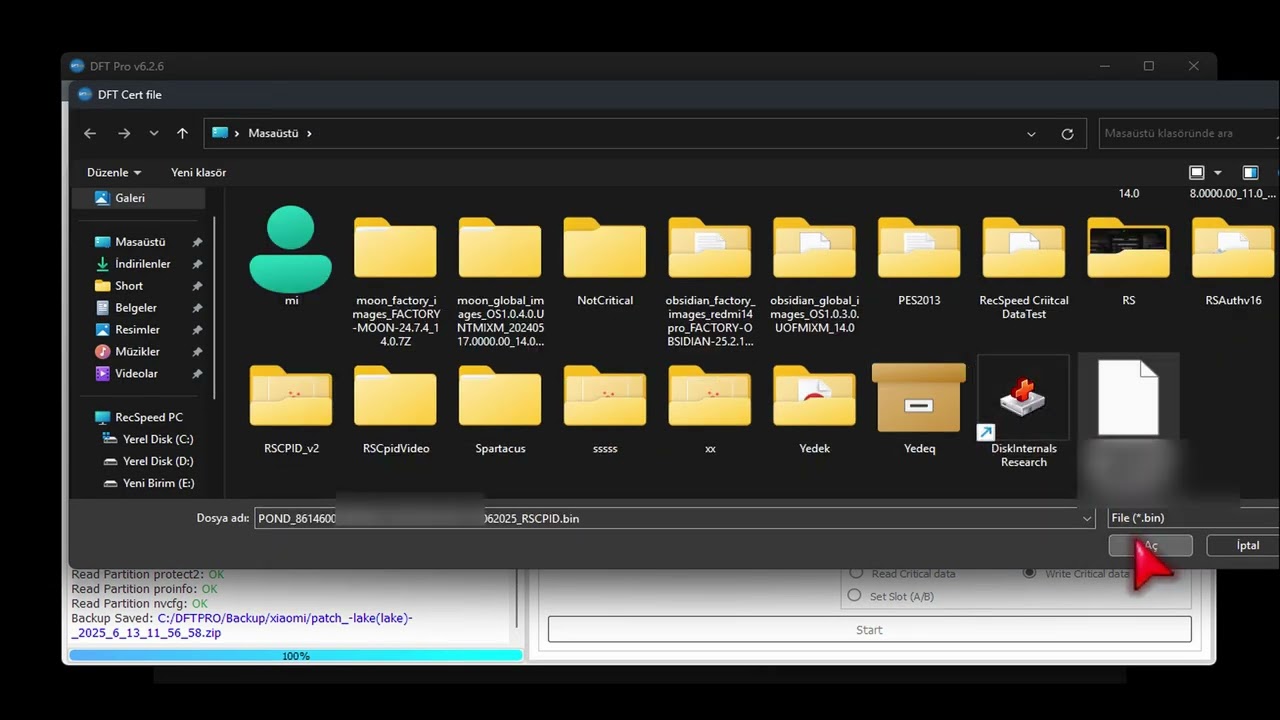Open the Spartacus folder

click(500, 395)
